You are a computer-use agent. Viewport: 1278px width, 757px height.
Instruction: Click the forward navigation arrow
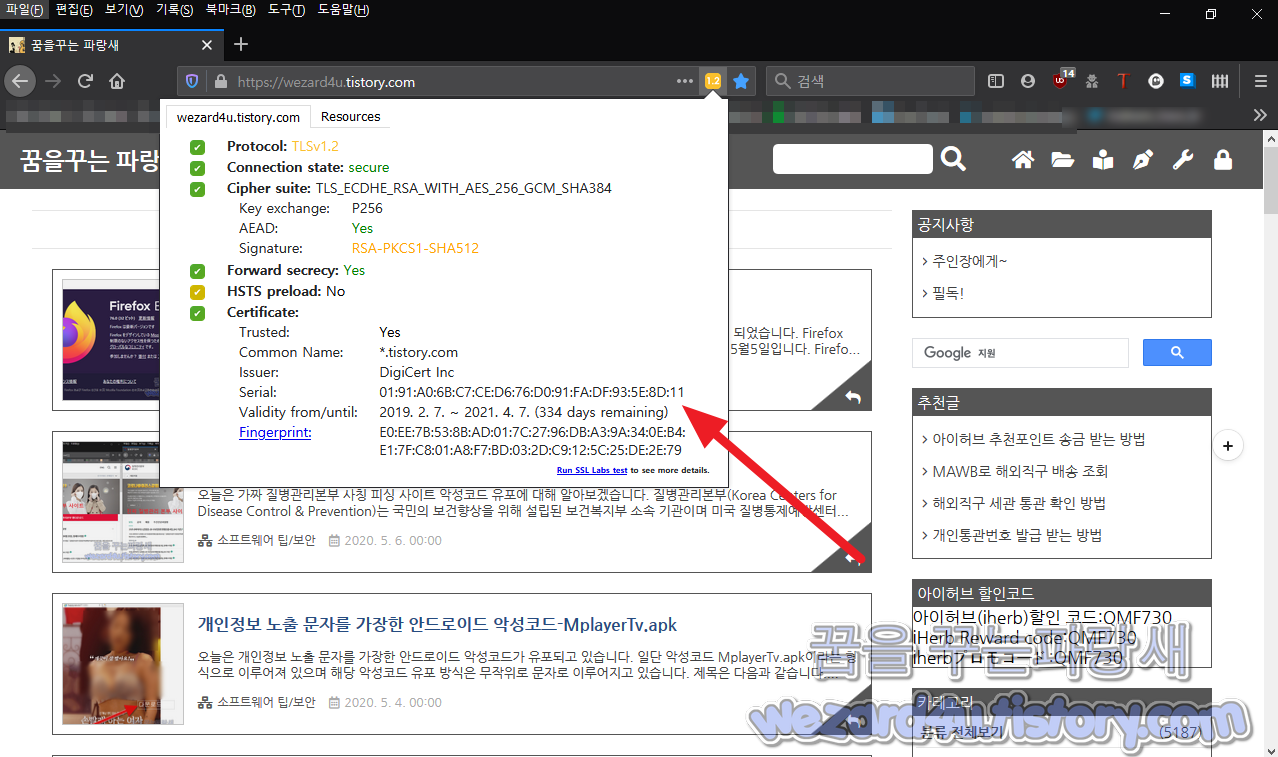click(53, 81)
